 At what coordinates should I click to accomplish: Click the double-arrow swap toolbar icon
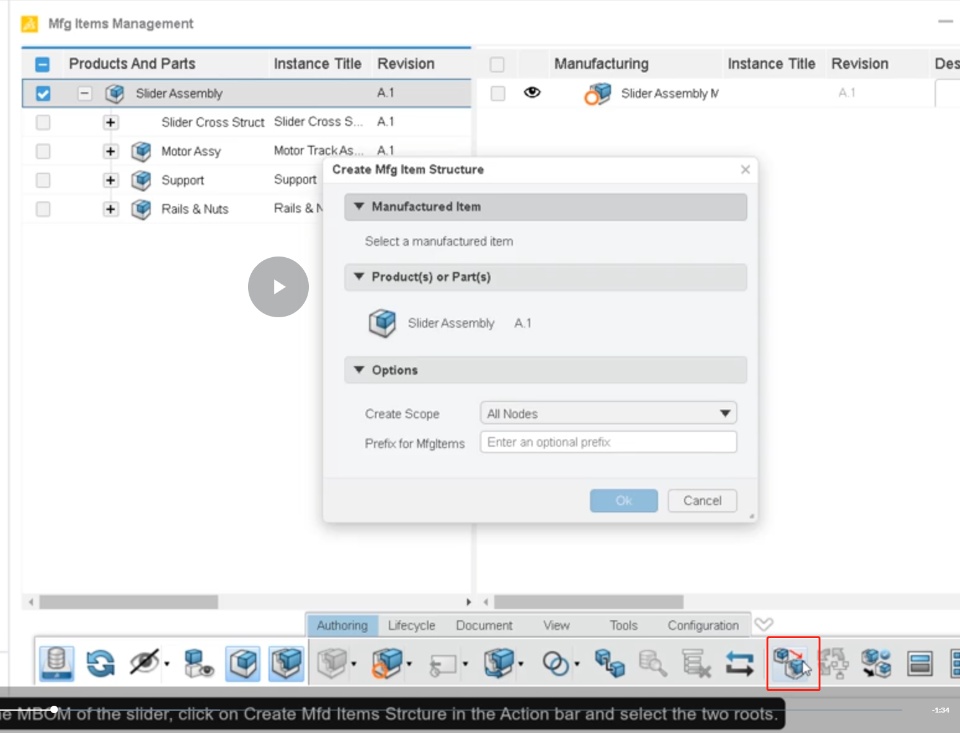[x=740, y=664]
